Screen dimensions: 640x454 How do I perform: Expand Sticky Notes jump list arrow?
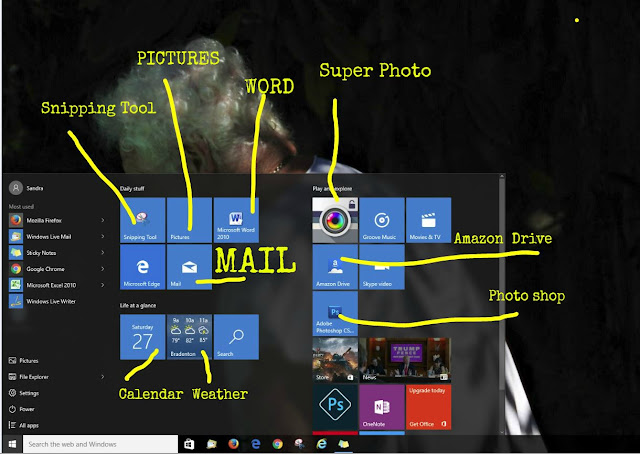pos(102,253)
